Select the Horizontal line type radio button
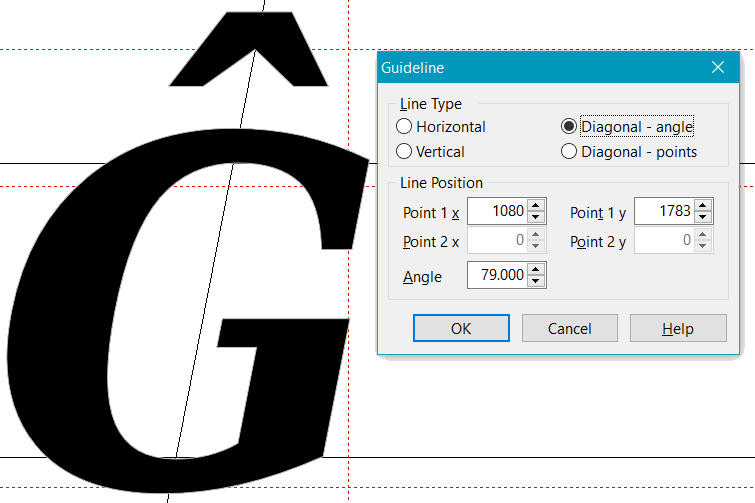Viewport: 755px width, 503px height. pyautogui.click(x=404, y=127)
